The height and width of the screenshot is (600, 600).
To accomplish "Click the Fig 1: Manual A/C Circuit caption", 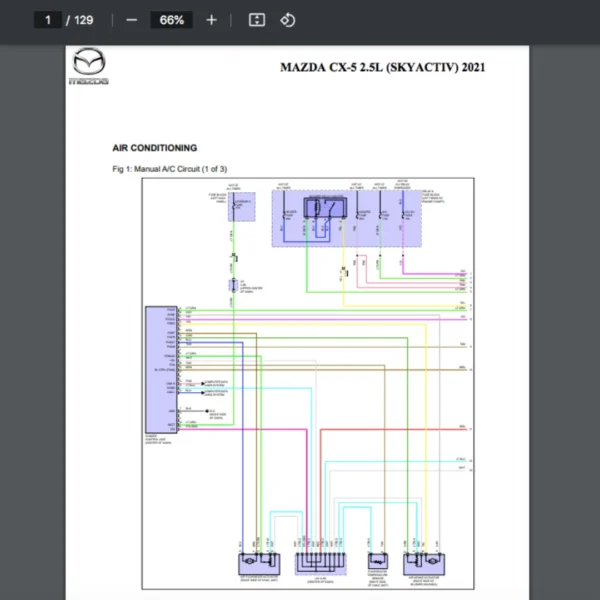I will [x=170, y=169].
